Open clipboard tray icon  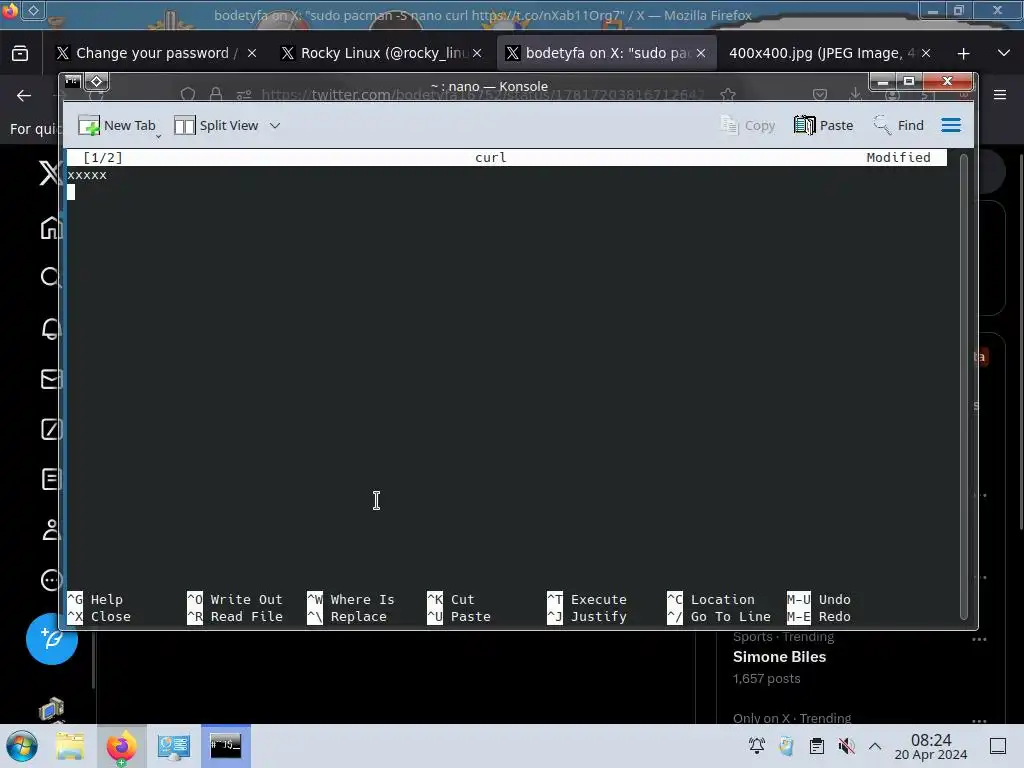click(816, 746)
